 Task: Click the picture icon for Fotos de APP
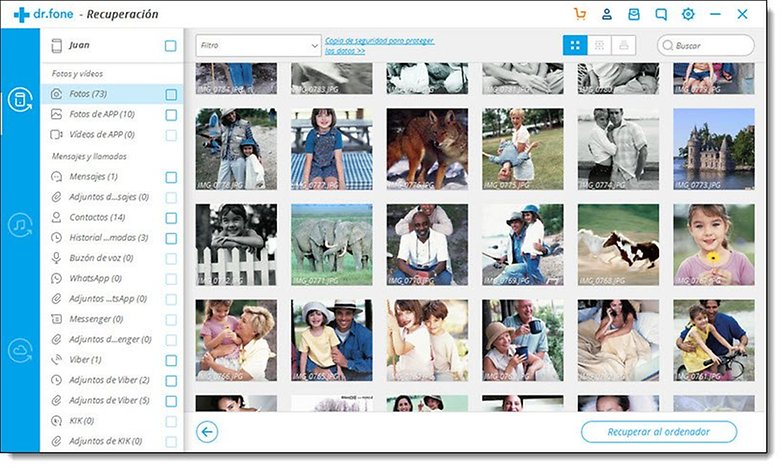coord(57,114)
